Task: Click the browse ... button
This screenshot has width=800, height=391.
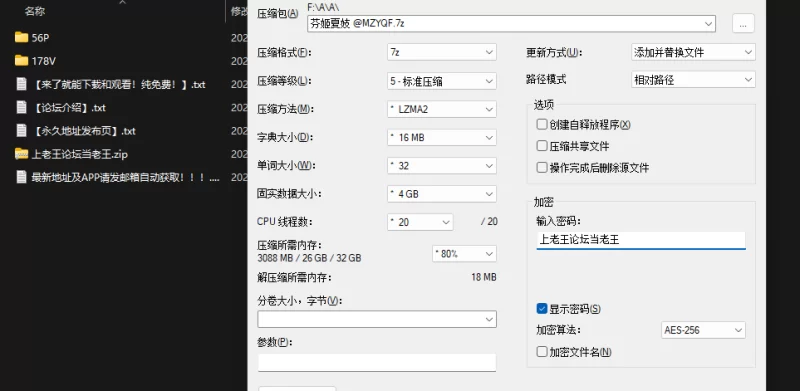Action: click(x=743, y=23)
